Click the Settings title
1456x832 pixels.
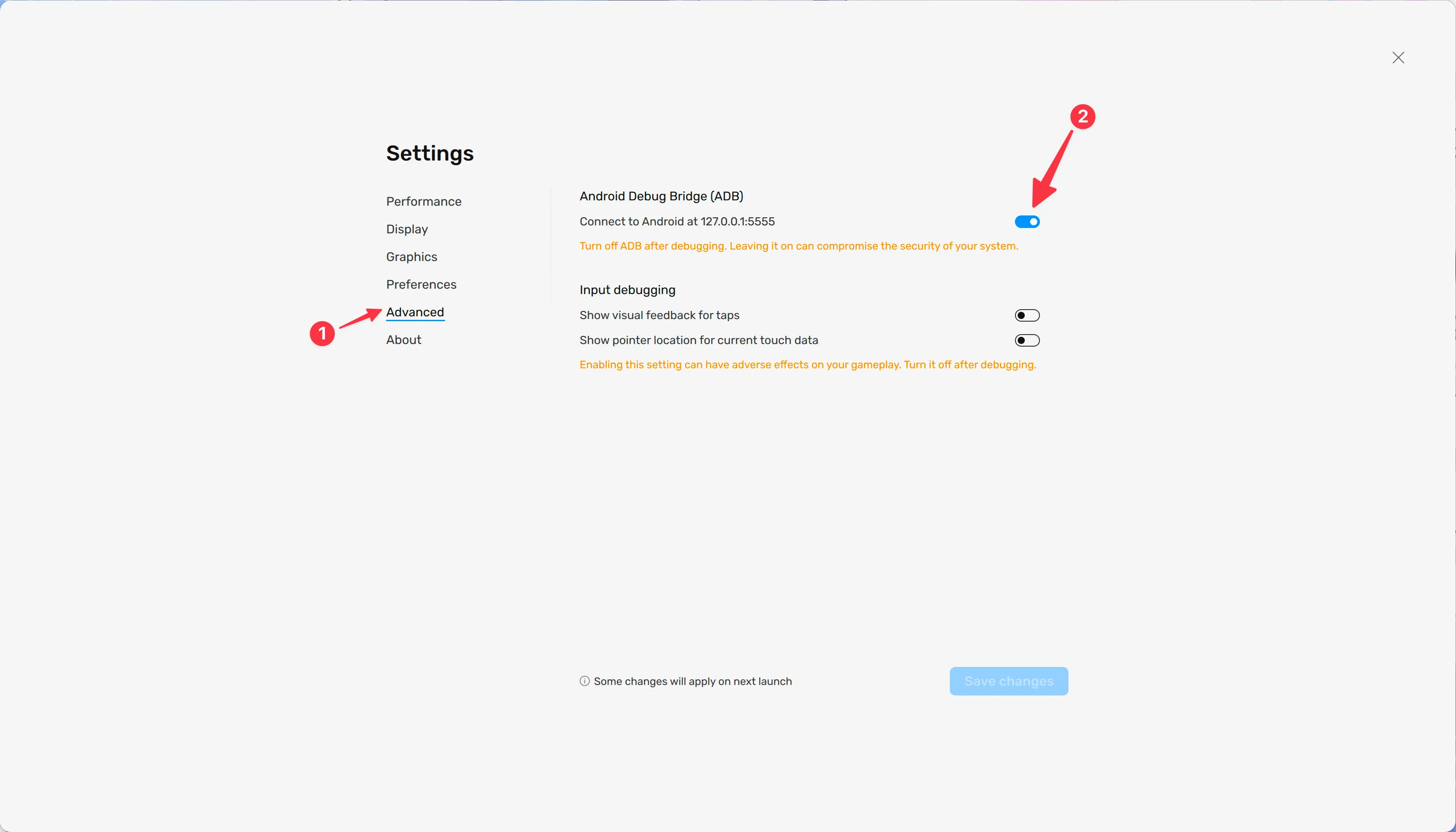429,153
